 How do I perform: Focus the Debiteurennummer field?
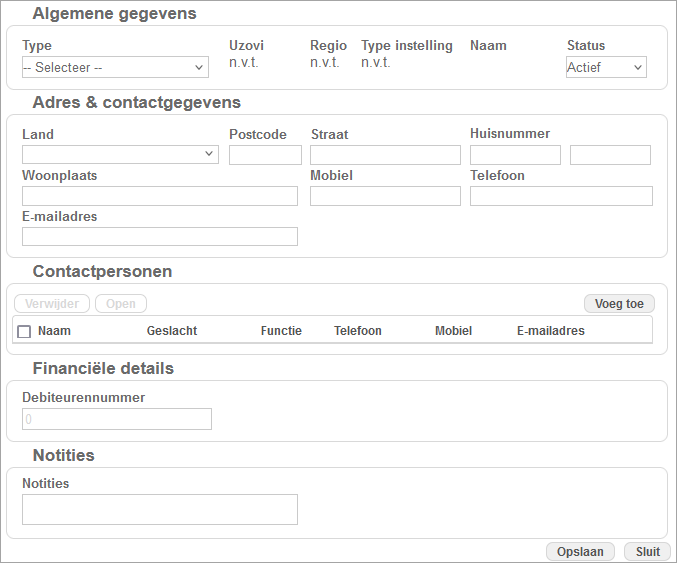[117, 419]
